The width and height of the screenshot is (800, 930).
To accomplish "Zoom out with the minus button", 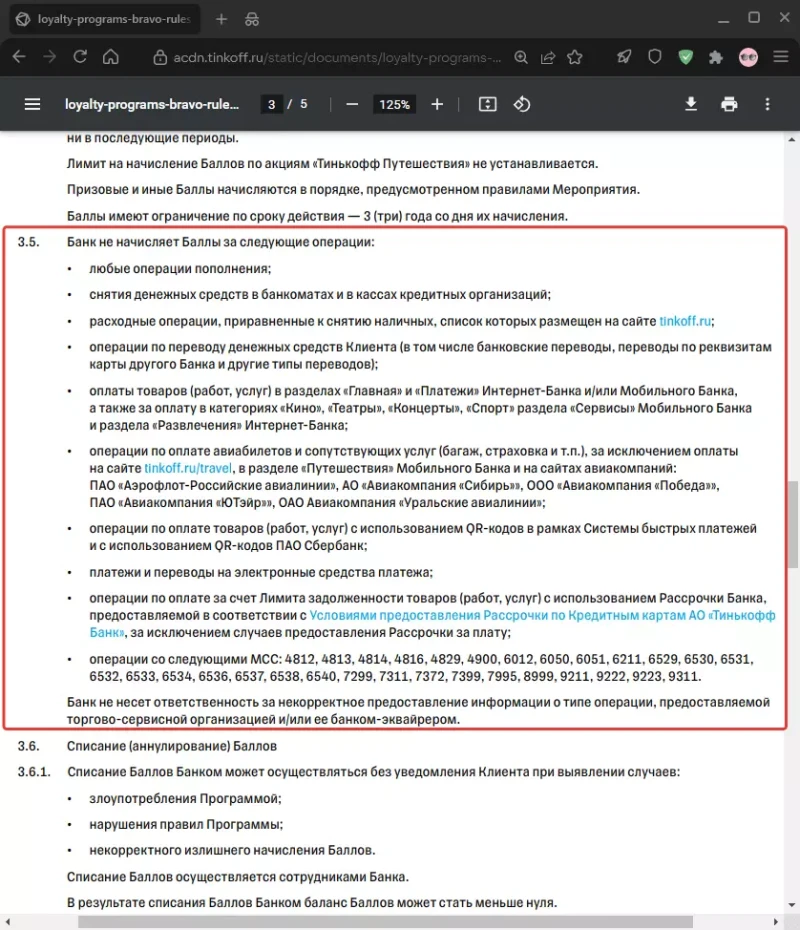I will coord(352,104).
